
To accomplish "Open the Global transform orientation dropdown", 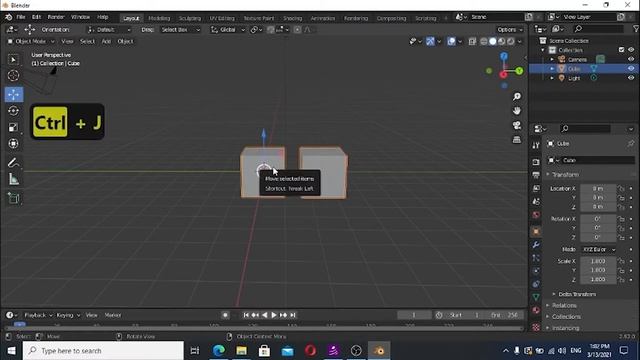I will (x=228, y=30).
